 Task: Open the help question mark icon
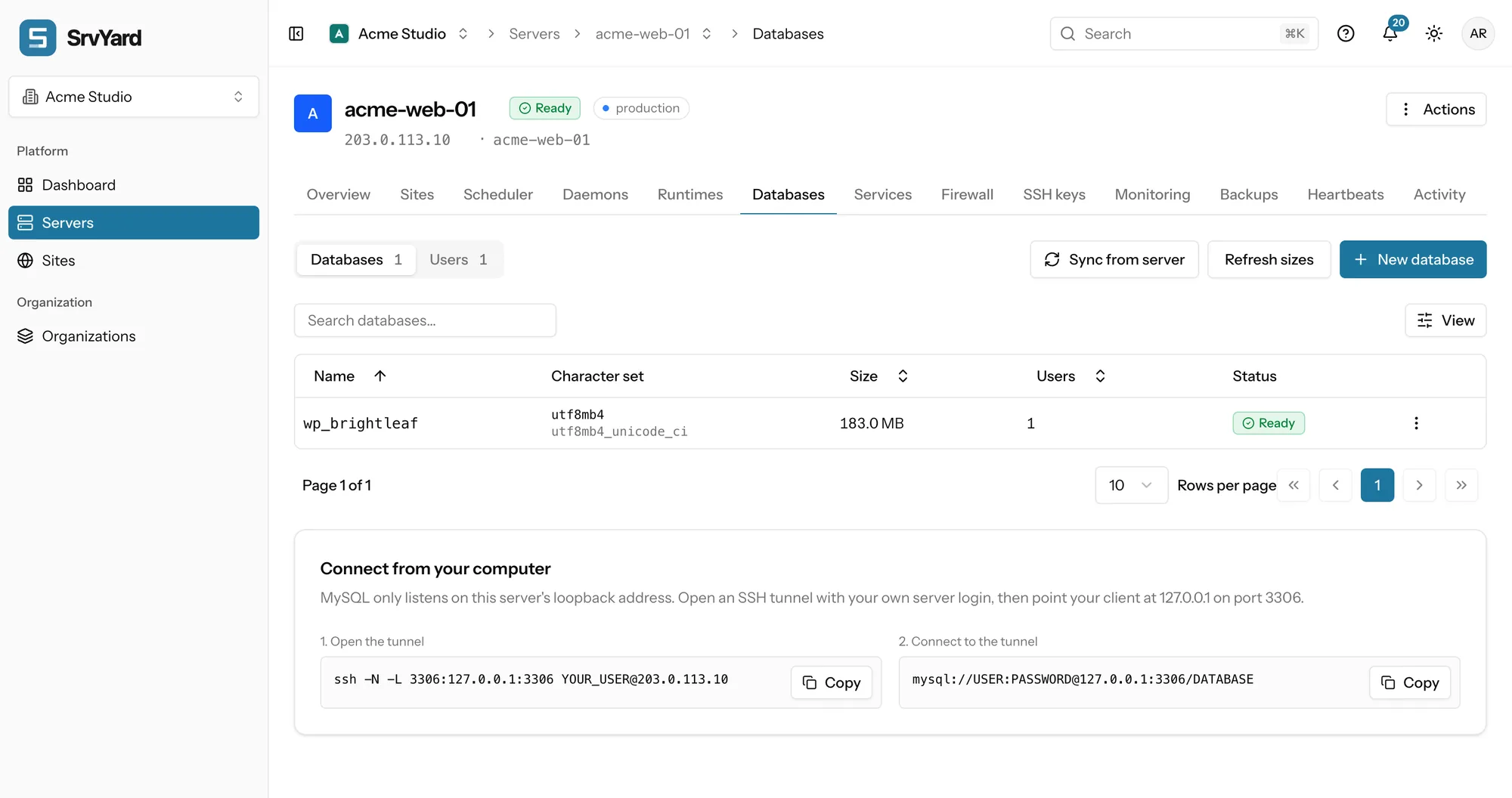[1346, 34]
